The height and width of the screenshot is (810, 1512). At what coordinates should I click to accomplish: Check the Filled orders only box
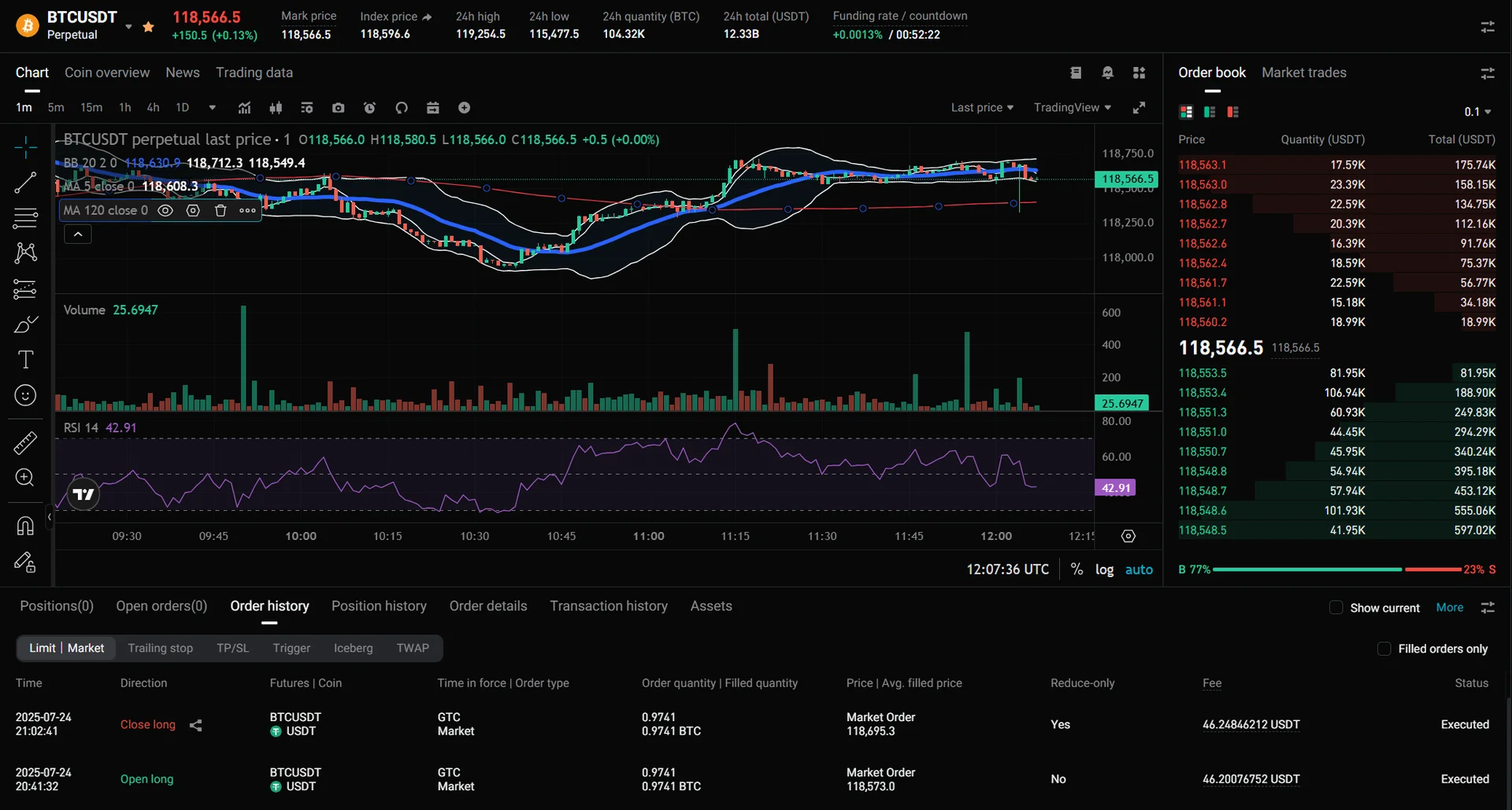pyautogui.click(x=1384, y=649)
